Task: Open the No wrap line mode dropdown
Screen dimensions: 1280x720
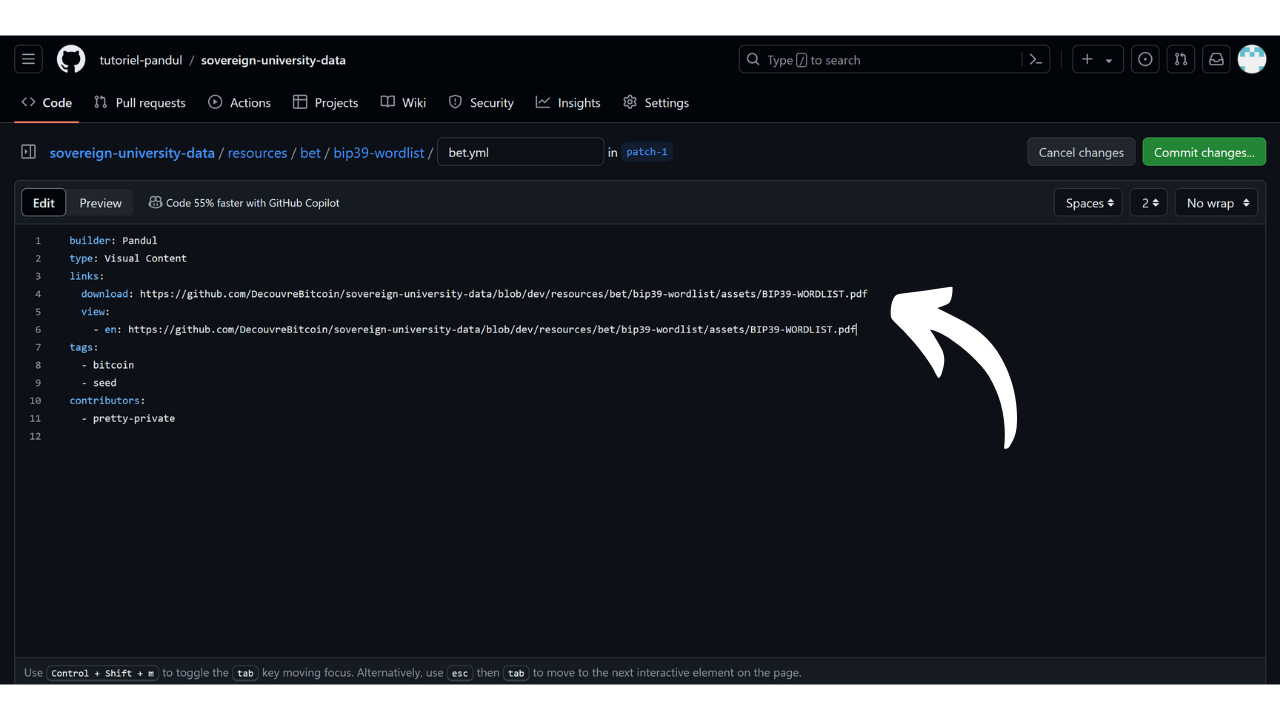Action: (1216, 203)
